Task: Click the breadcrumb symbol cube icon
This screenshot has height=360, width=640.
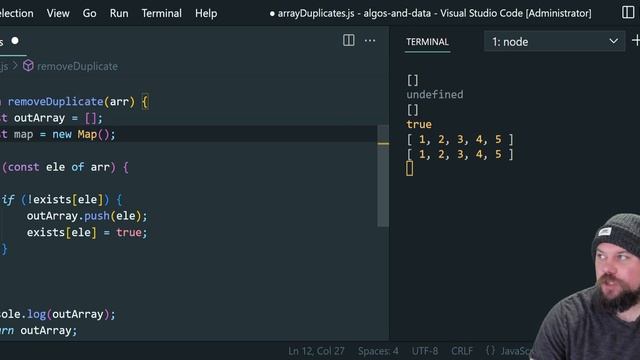Action: [28, 66]
